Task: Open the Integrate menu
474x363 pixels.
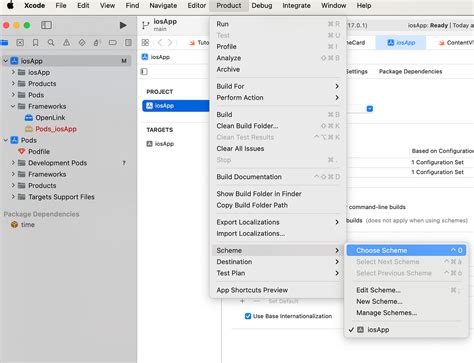Action: click(x=296, y=6)
